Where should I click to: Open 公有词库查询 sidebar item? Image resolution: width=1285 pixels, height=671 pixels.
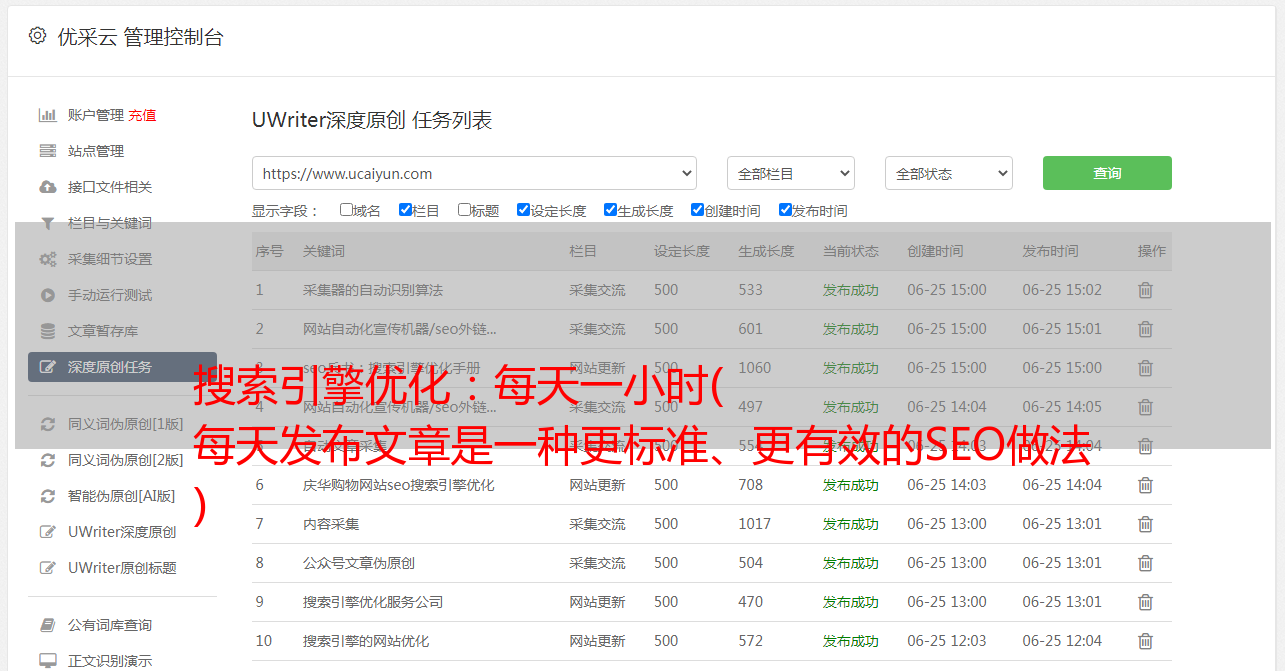click(110, 625)
